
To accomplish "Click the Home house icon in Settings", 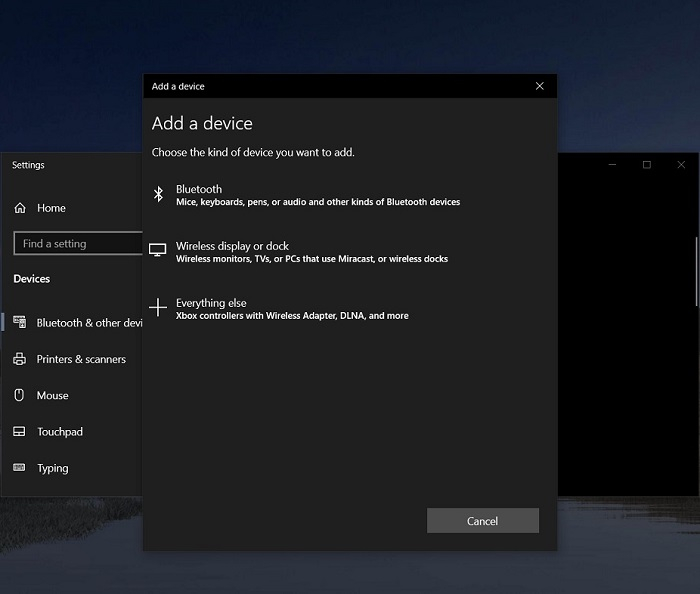I will (x=20, y=208).
